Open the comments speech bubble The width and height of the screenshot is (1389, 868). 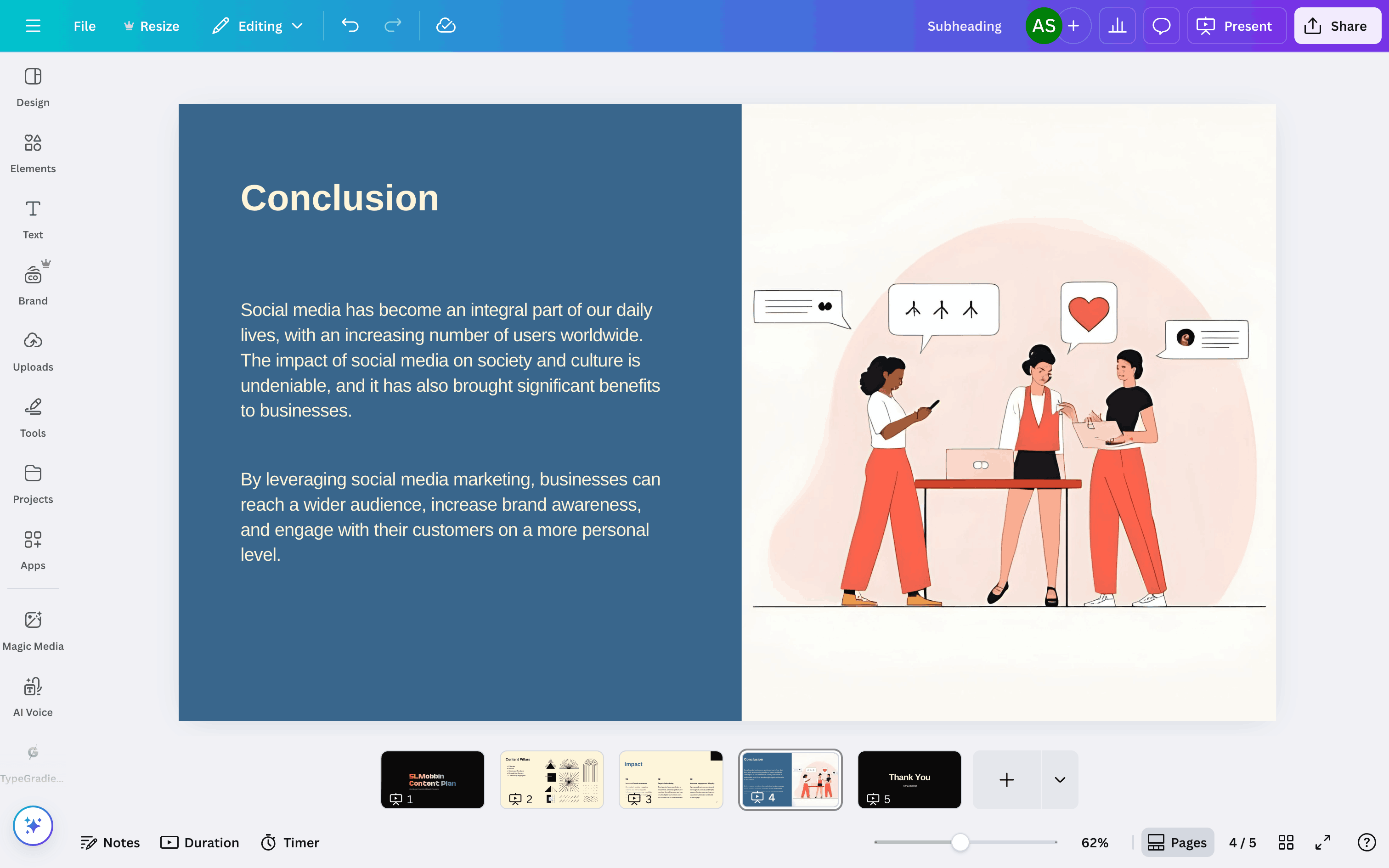pyautogui.click(x=1161, y=26)
